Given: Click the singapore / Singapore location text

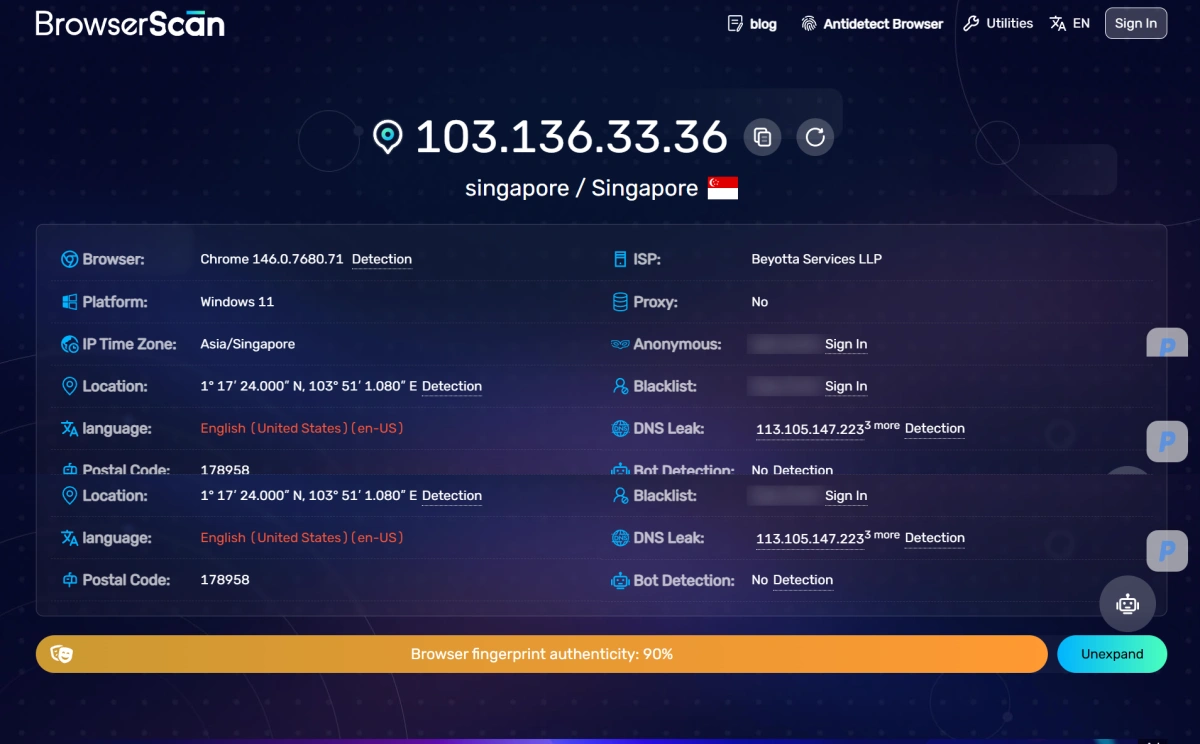Looking at the screenshot, I should point(581,188).
